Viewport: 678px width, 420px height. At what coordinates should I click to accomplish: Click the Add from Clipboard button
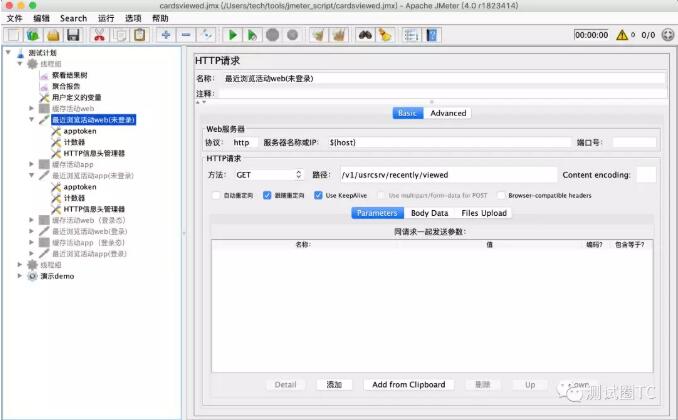click(409, 385)
